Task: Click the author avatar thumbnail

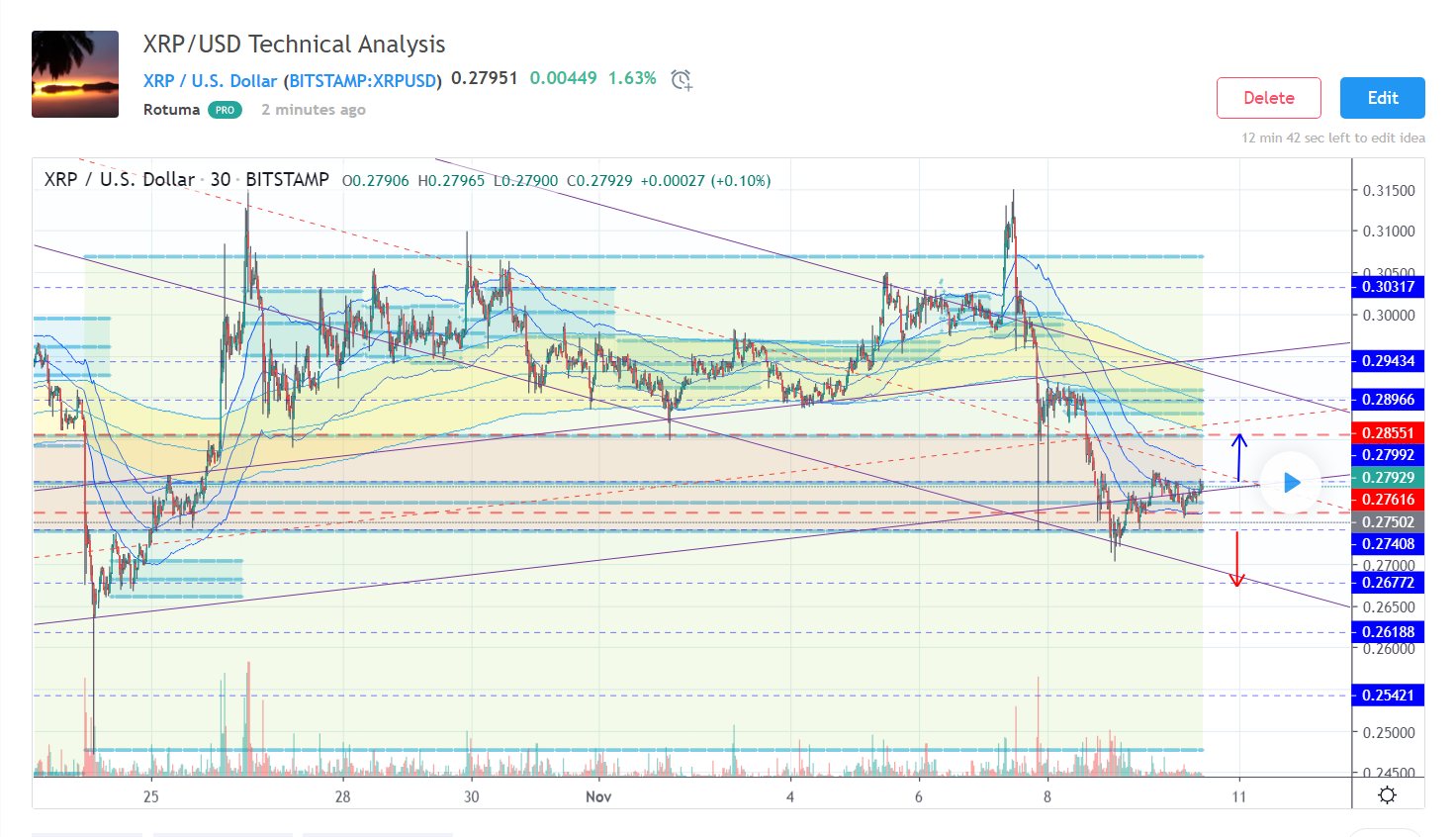Action: point(75,74)
